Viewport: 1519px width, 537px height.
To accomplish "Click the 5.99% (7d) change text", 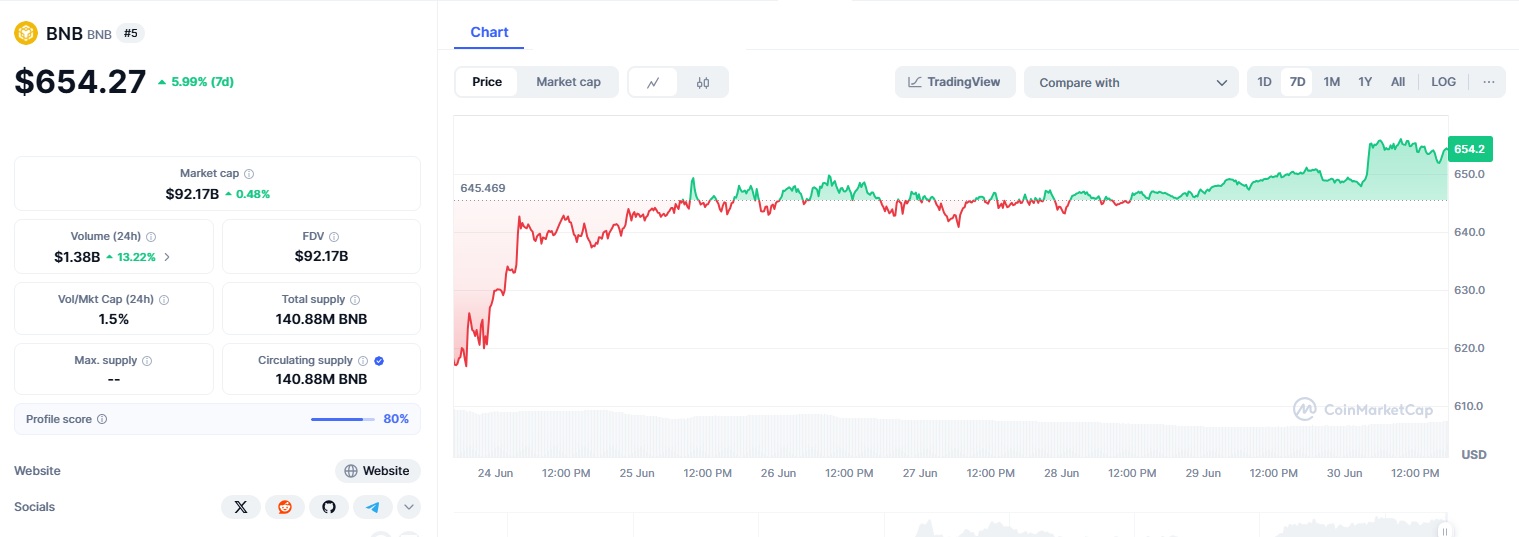I will [x=202, y=82].
